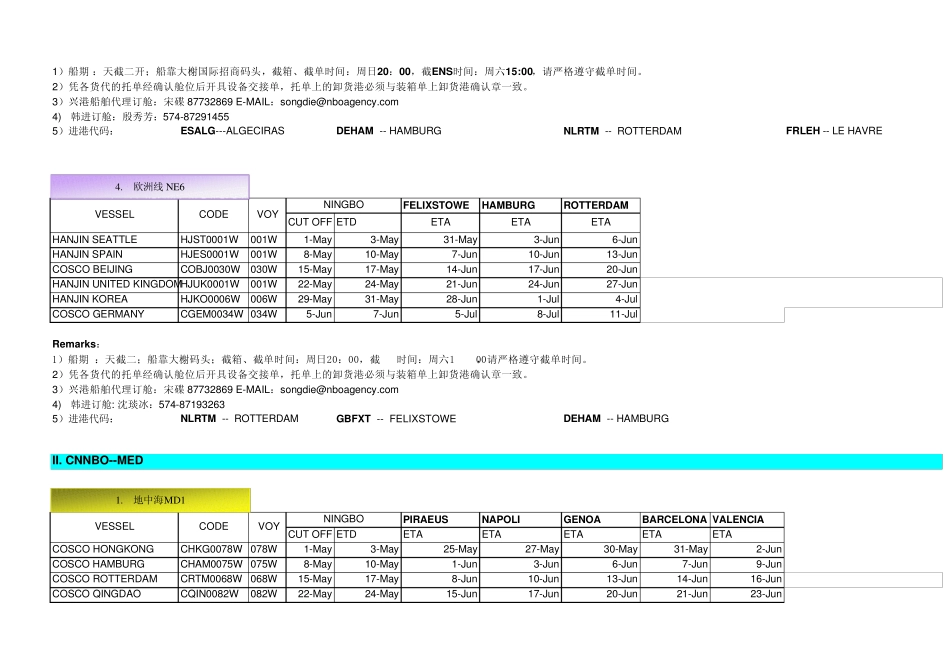Click NINGBO header in NE6 table
Viewport: 950px width, 672px height.
(x=344, y=205)
